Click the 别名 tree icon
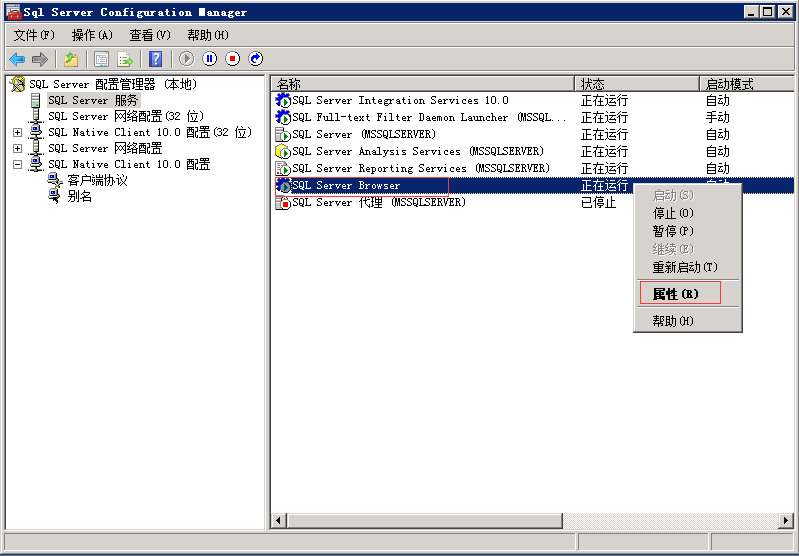 pyautogui.click(x=55, y=196)
